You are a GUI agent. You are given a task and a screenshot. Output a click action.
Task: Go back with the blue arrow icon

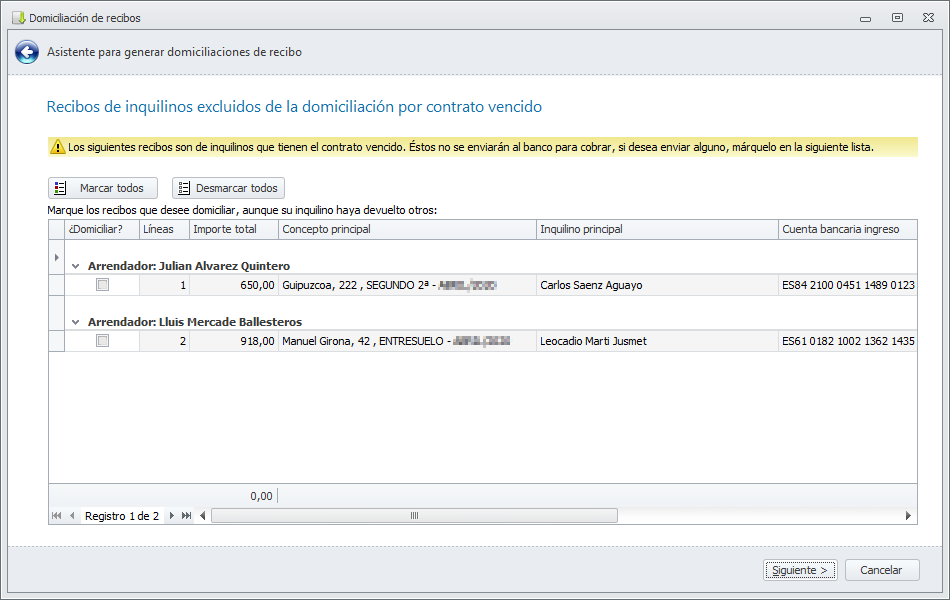click(27, 52)
